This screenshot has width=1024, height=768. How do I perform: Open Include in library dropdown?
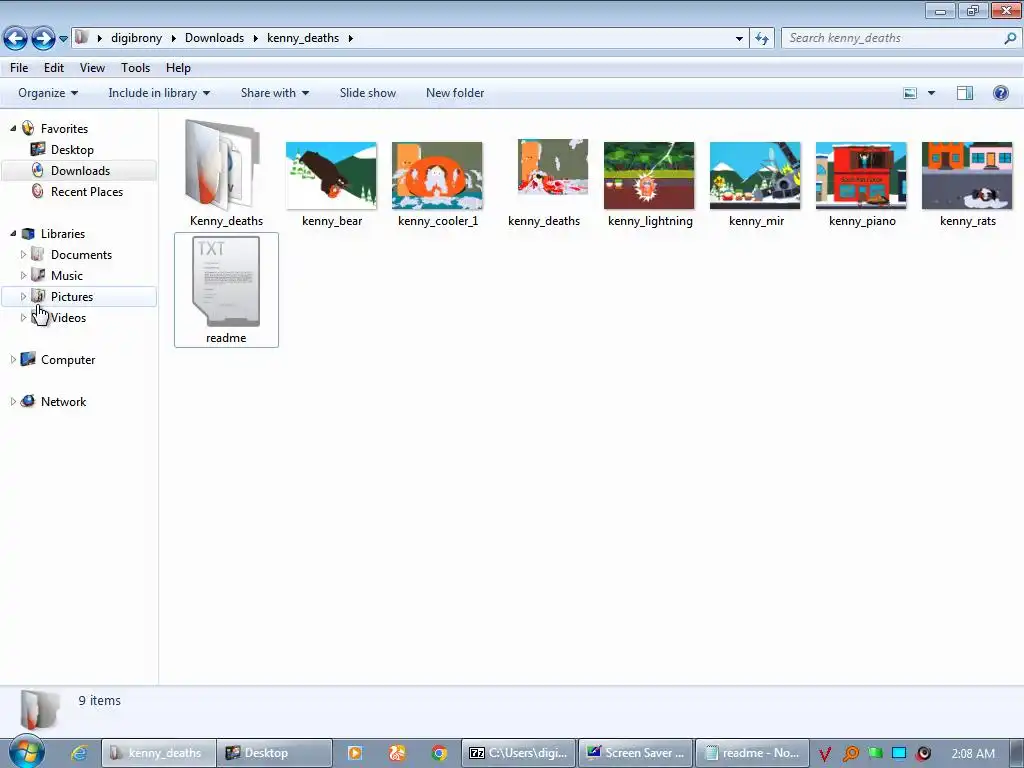(x=159, y=93)
